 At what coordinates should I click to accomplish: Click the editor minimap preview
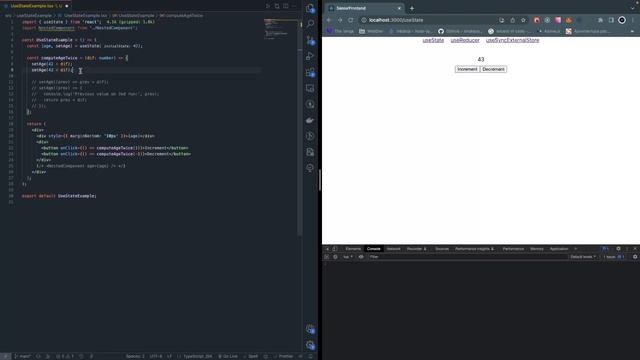pyautogui.click(x=281, y=29)
